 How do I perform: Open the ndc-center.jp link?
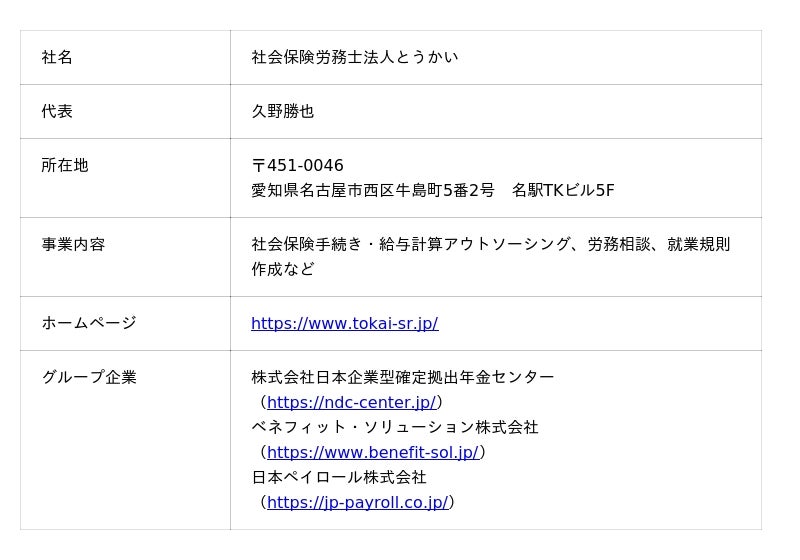click(x=351, y=402)
